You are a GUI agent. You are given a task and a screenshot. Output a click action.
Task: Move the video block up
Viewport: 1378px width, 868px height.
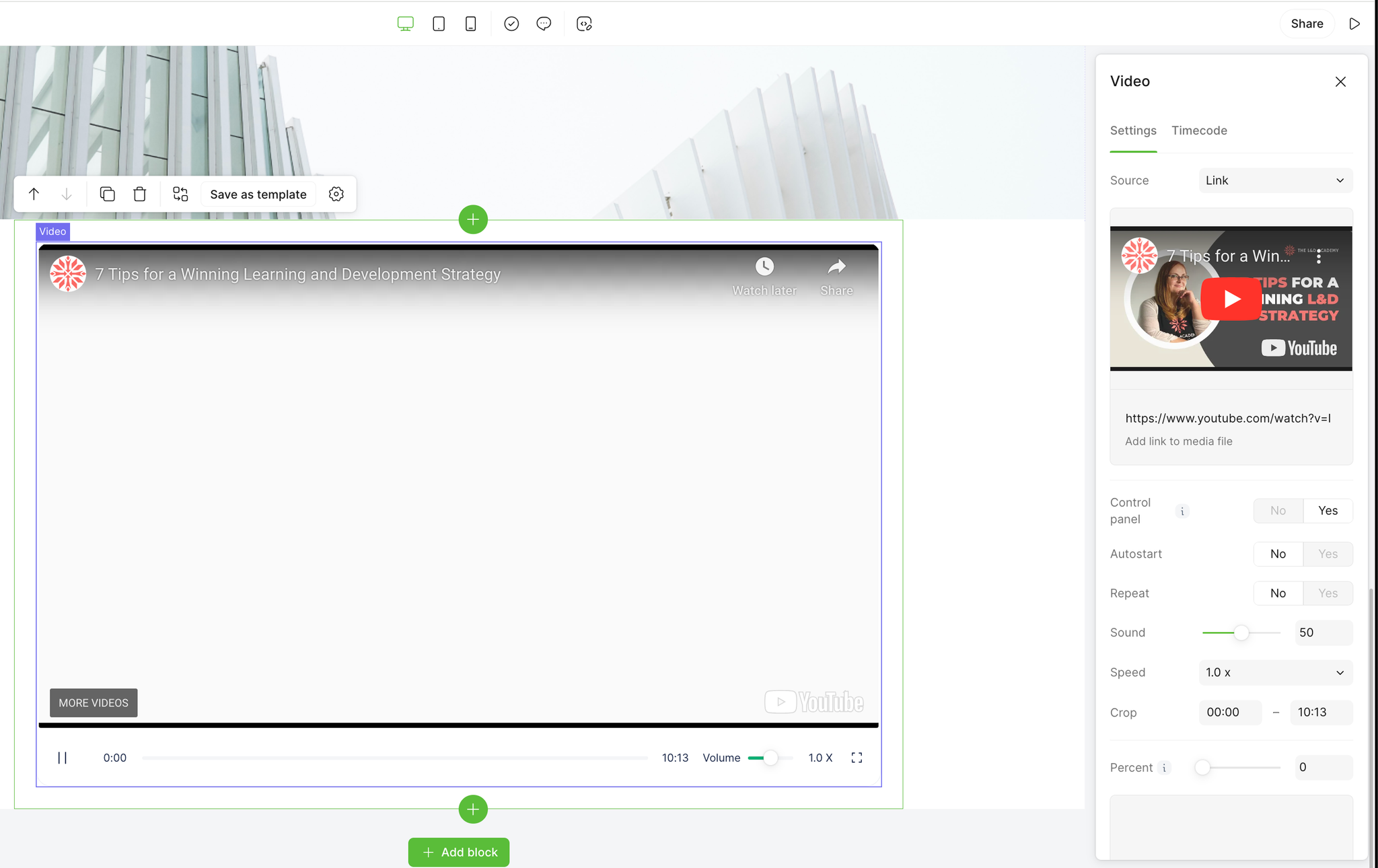34,194
